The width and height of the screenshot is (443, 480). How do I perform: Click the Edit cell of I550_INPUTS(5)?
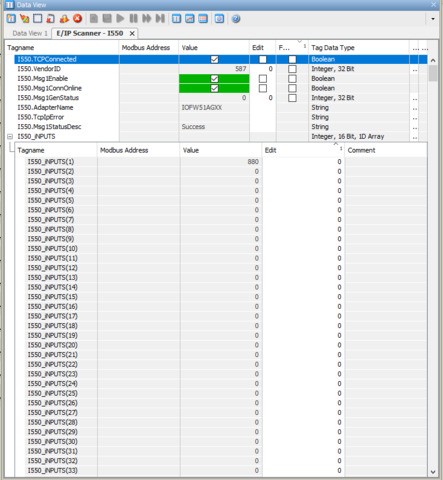pyautogui.click(x=303, y=200)
